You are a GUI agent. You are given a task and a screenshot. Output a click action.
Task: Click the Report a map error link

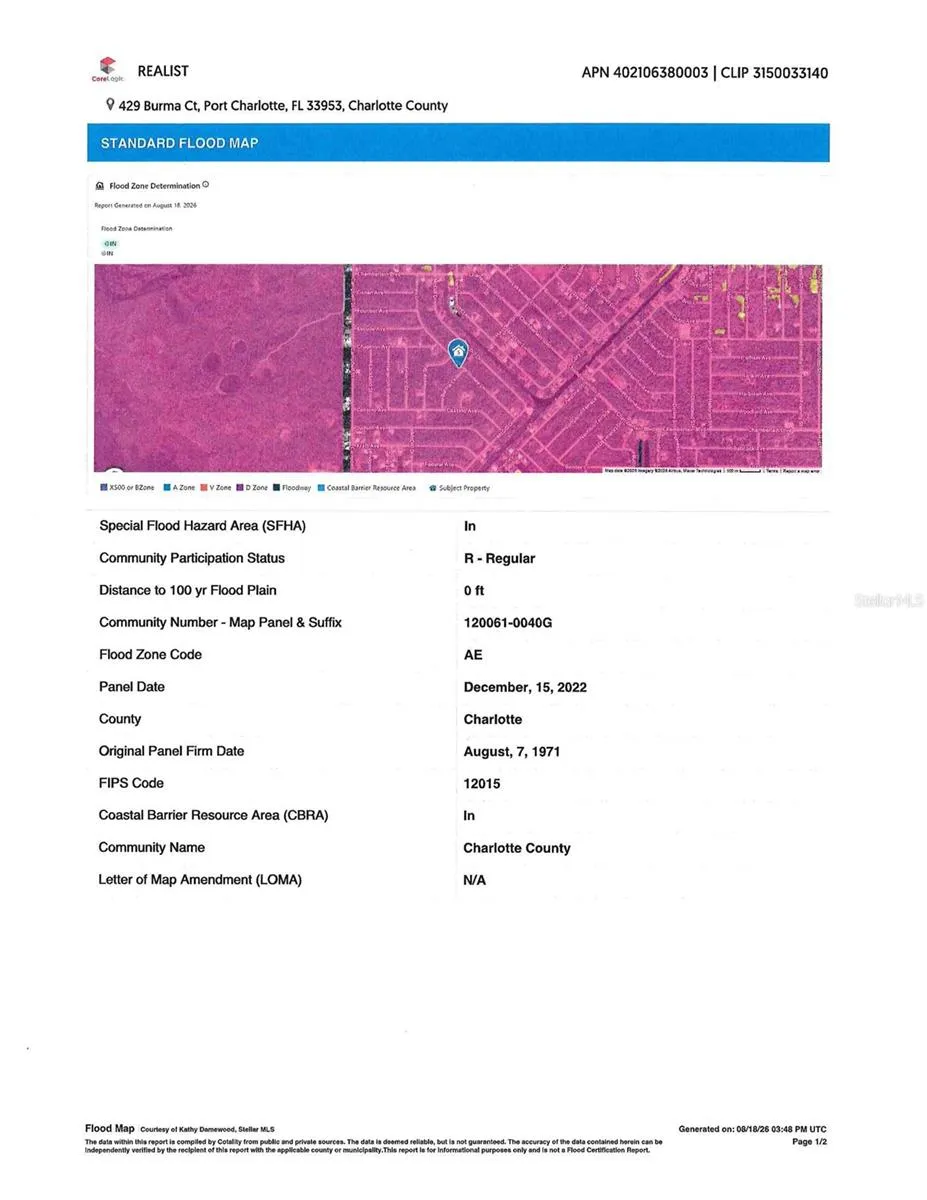tap(801, 470)
